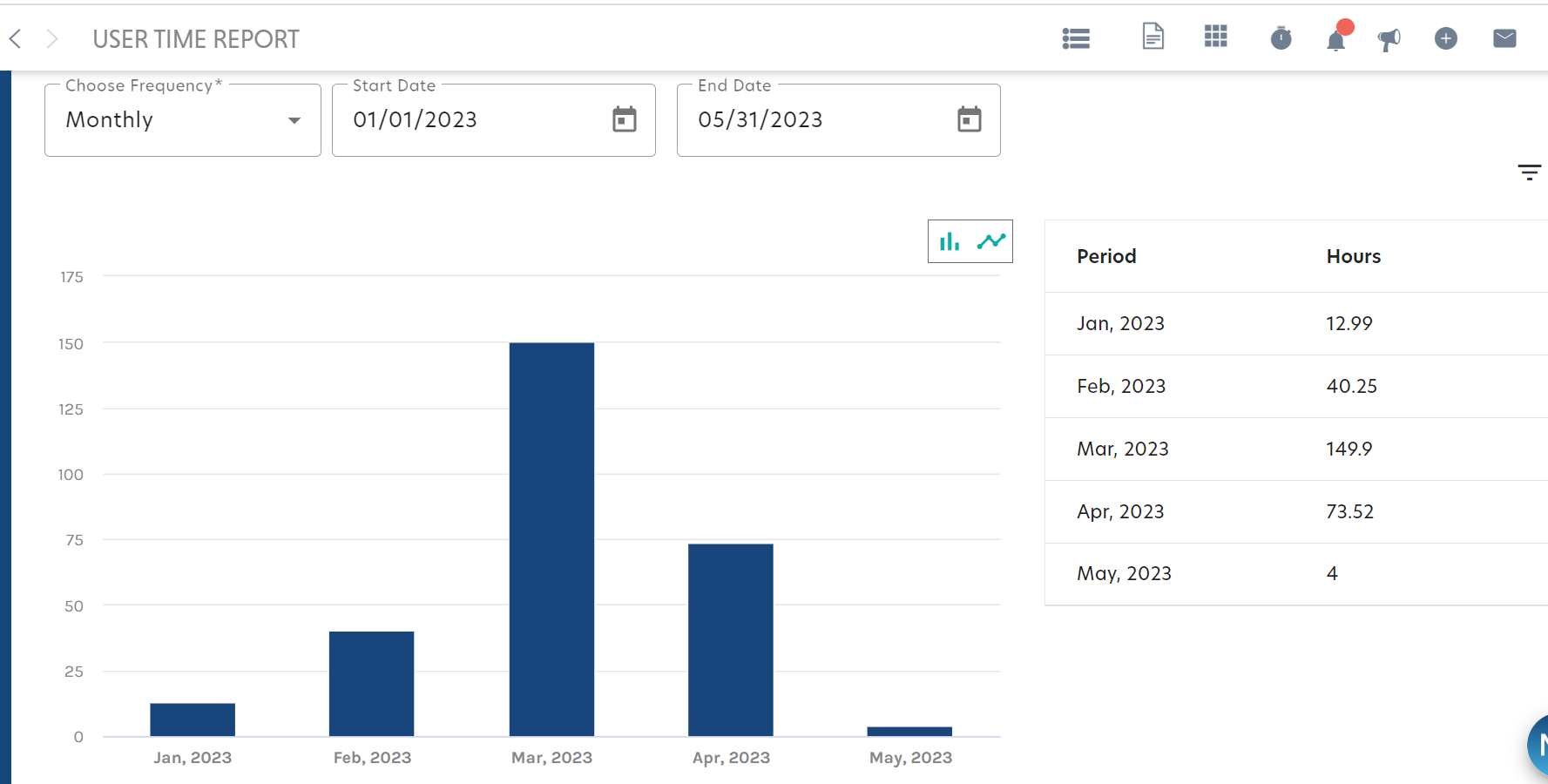This screenshot has height=784, width=1548.
Task: Go forward with the right arrow
Action: pos(52,38)
